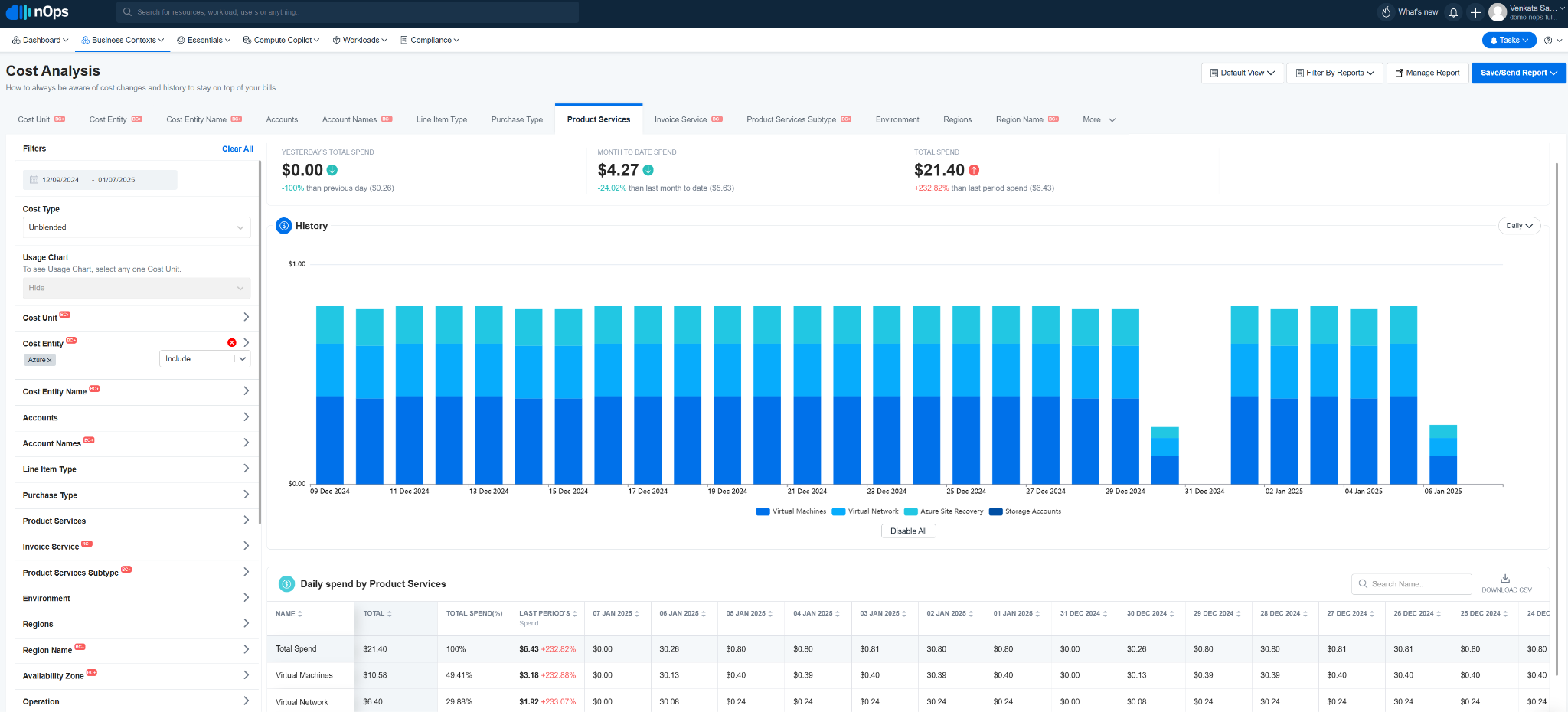This screenshot has width=1568, height=712.
Task: Remove the Cost Entity filter red icon
Action: pyautogui.click(x=232, y=342)
